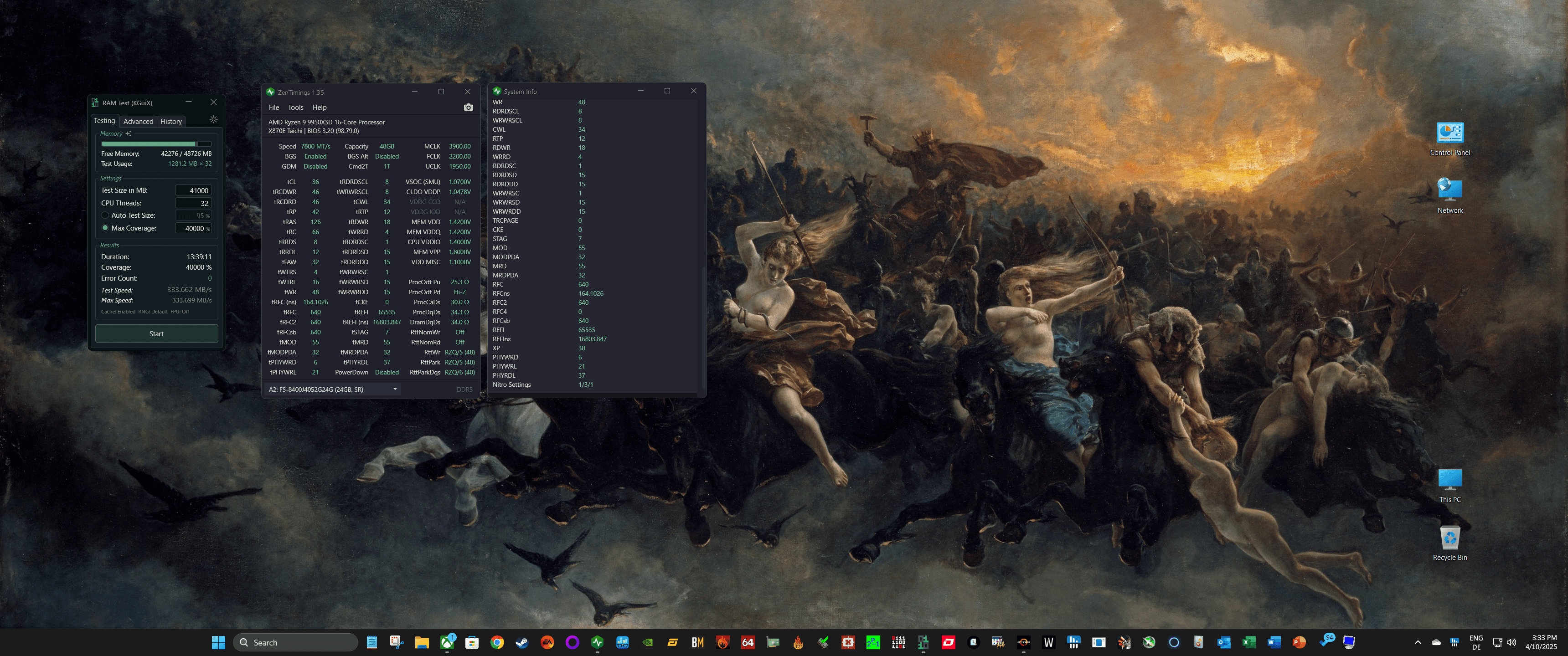Click the ZenTimings screenshot camera icon
This screenshot has height=656, width=1568.
468,107
